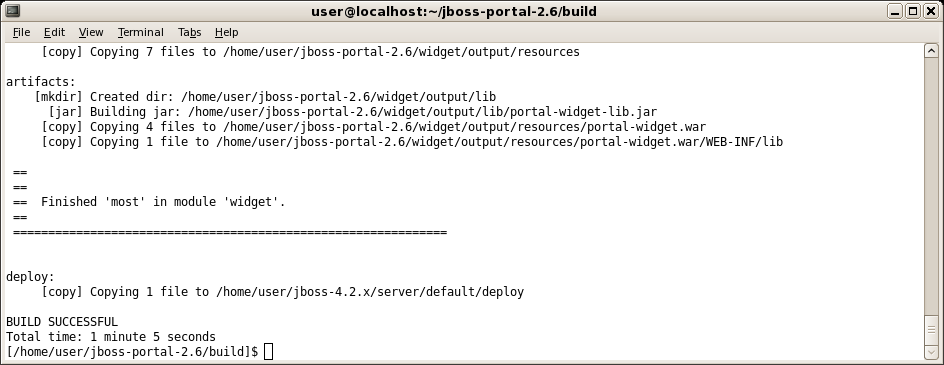Open the View menu

click(91, 33)
